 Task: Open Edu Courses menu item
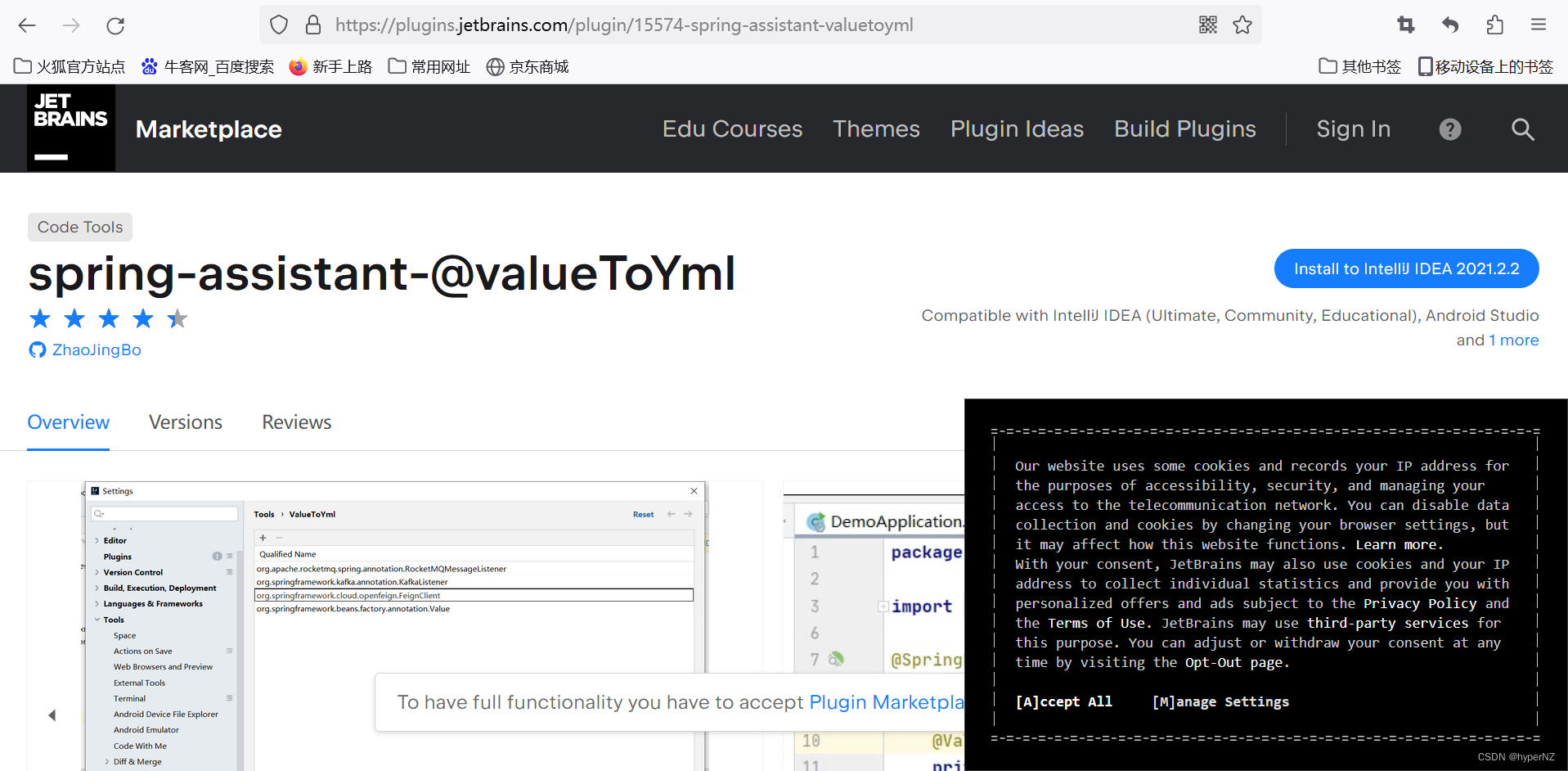tap(732, 129)
